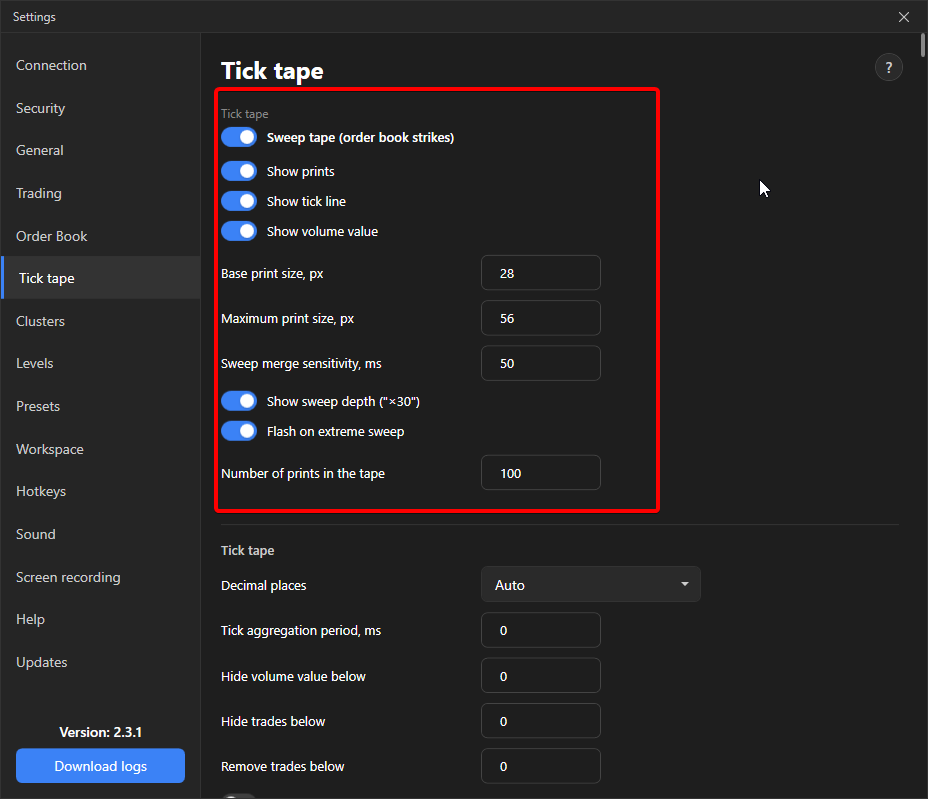Screen dimensions: 928x799
Task: Click the settings panel vertical scrollbar
Action: 923,46
